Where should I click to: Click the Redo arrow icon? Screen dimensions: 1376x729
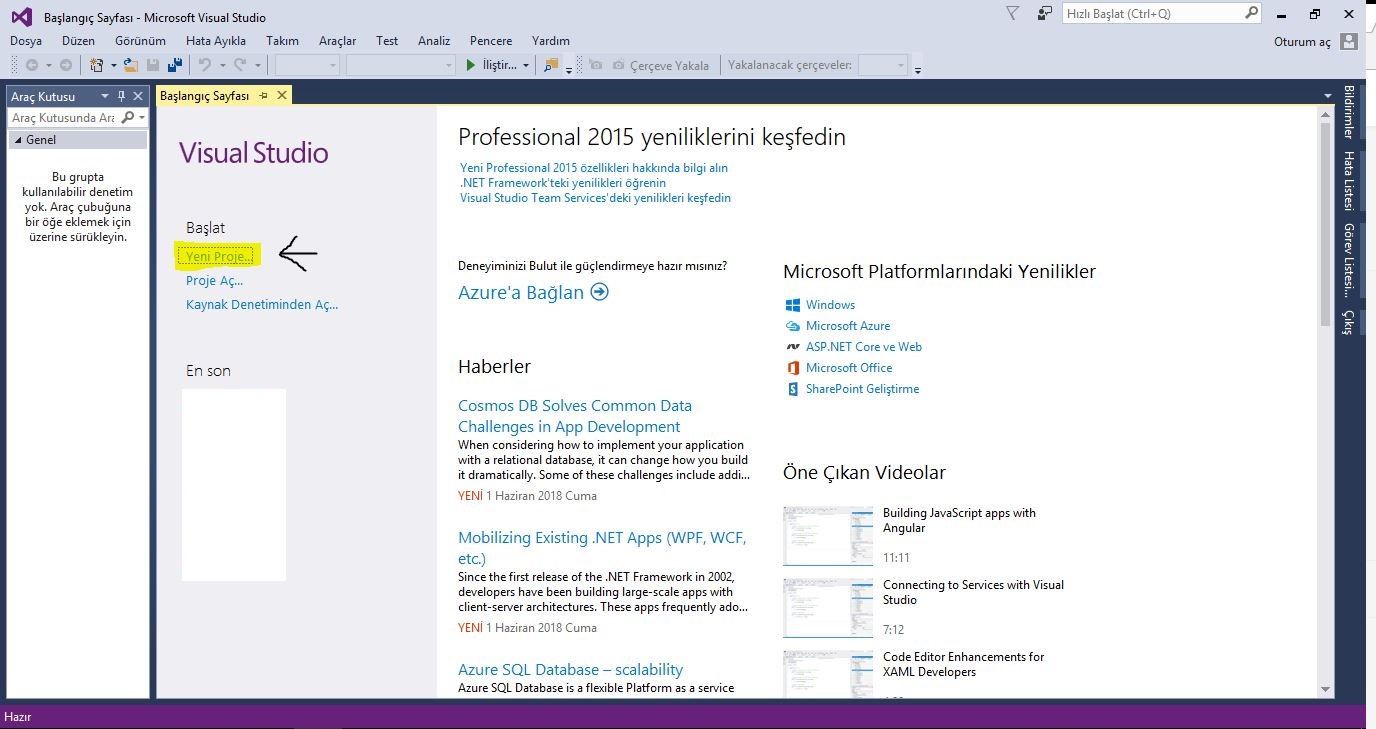(240, 65)
